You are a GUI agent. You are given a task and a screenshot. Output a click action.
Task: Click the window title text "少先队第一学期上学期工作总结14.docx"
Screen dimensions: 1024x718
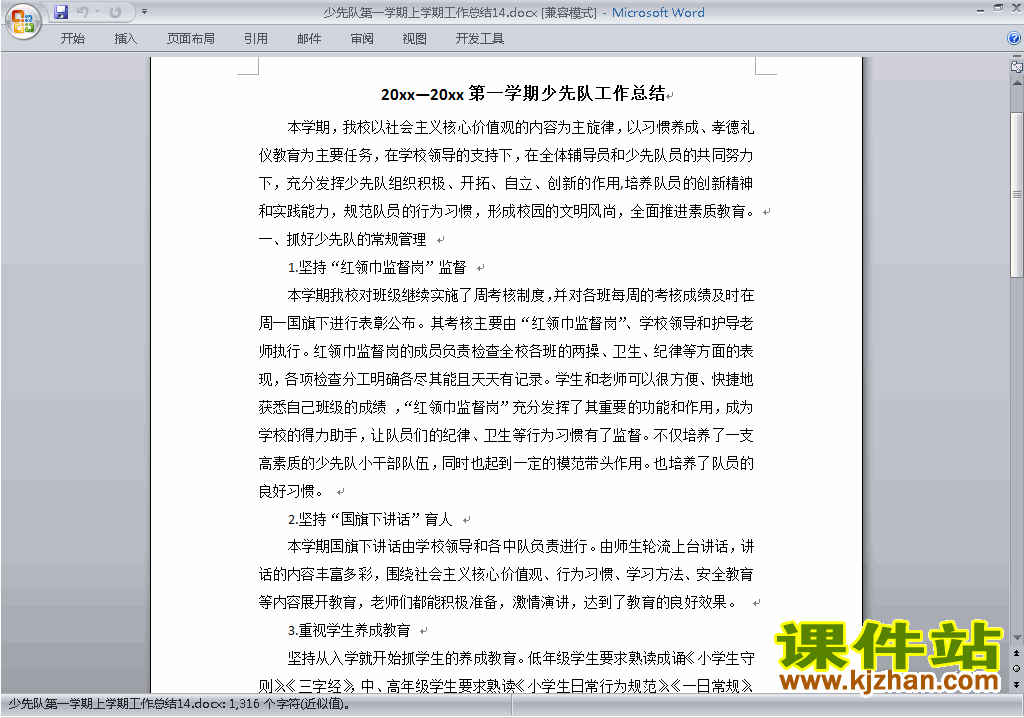pyautogui.click(x=430, y=12)
